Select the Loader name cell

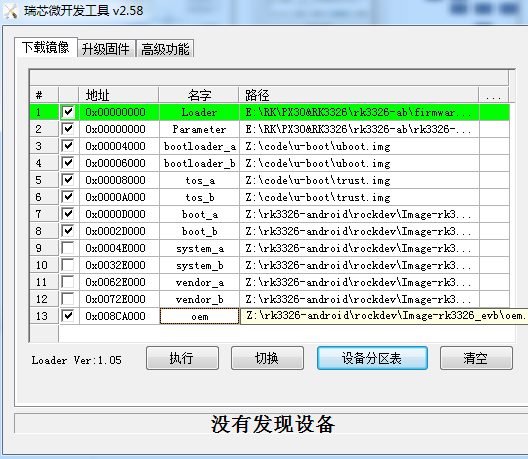[x=199, y=112]
